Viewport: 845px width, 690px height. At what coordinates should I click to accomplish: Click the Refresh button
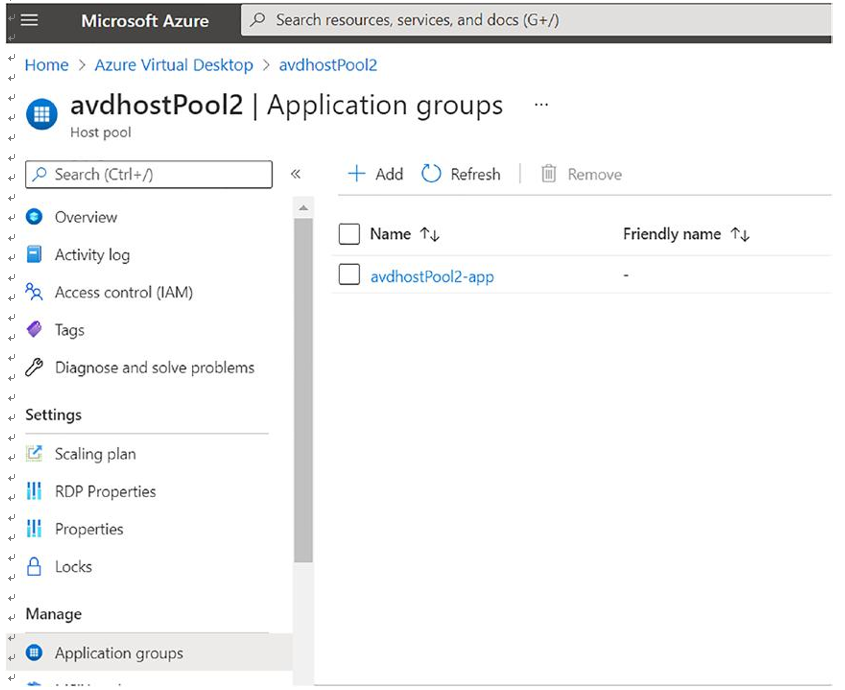coord(461,174)
